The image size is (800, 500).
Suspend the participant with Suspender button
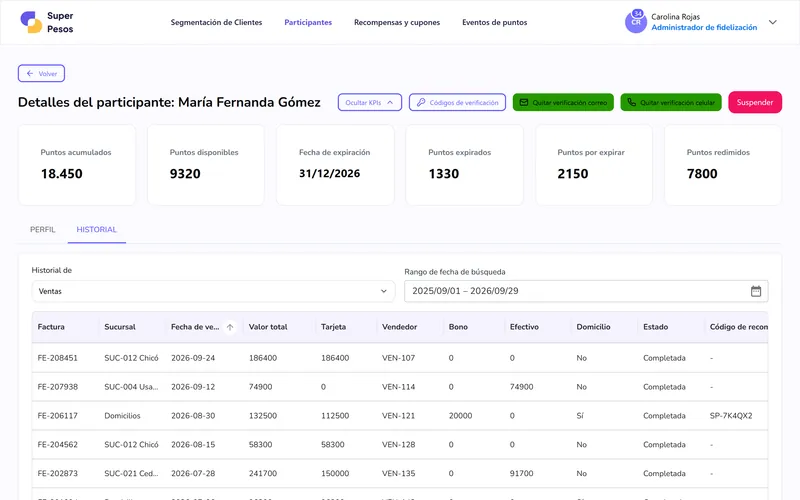[x=755, y=102]
